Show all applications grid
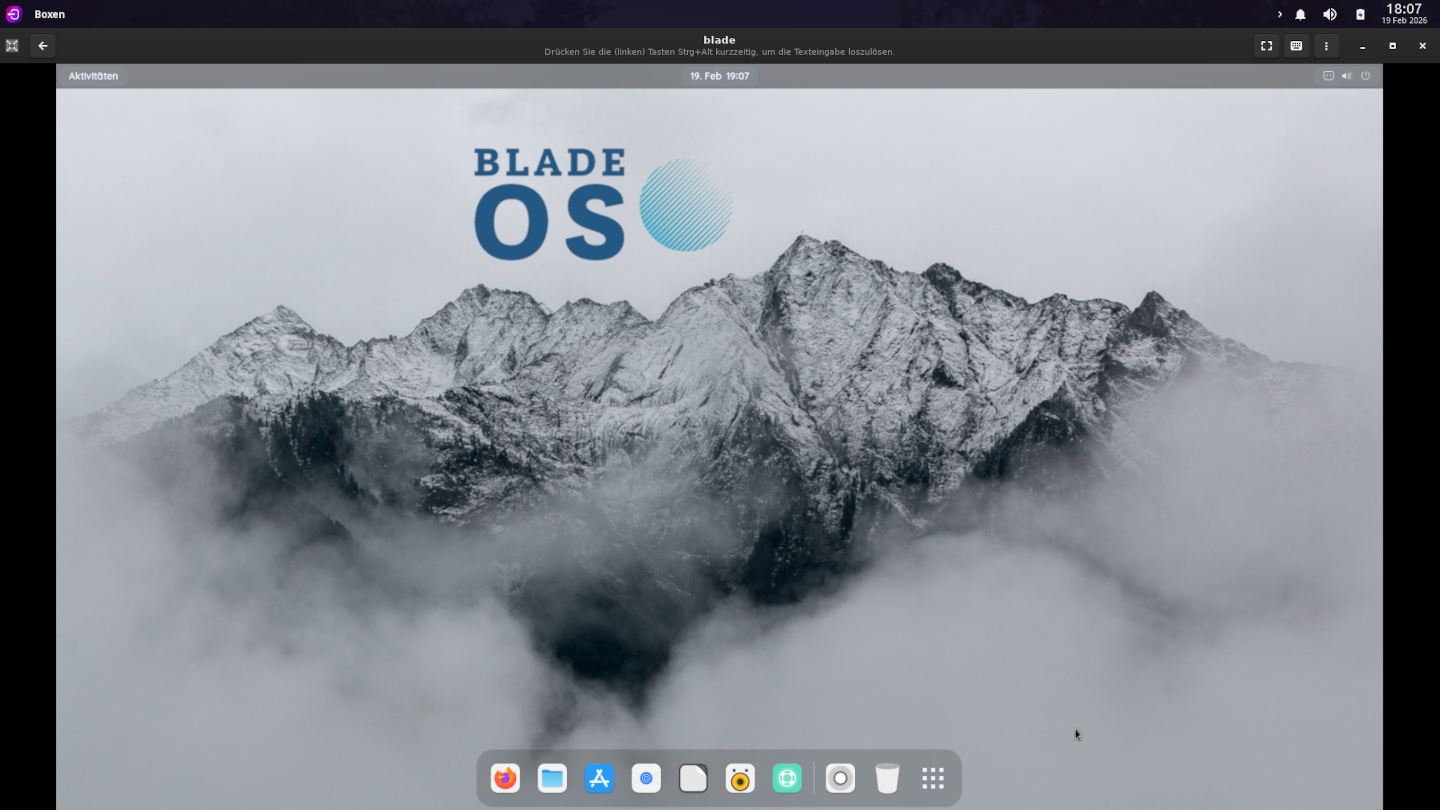Screen dimensions: 1440x810 (x=933, y=778)
